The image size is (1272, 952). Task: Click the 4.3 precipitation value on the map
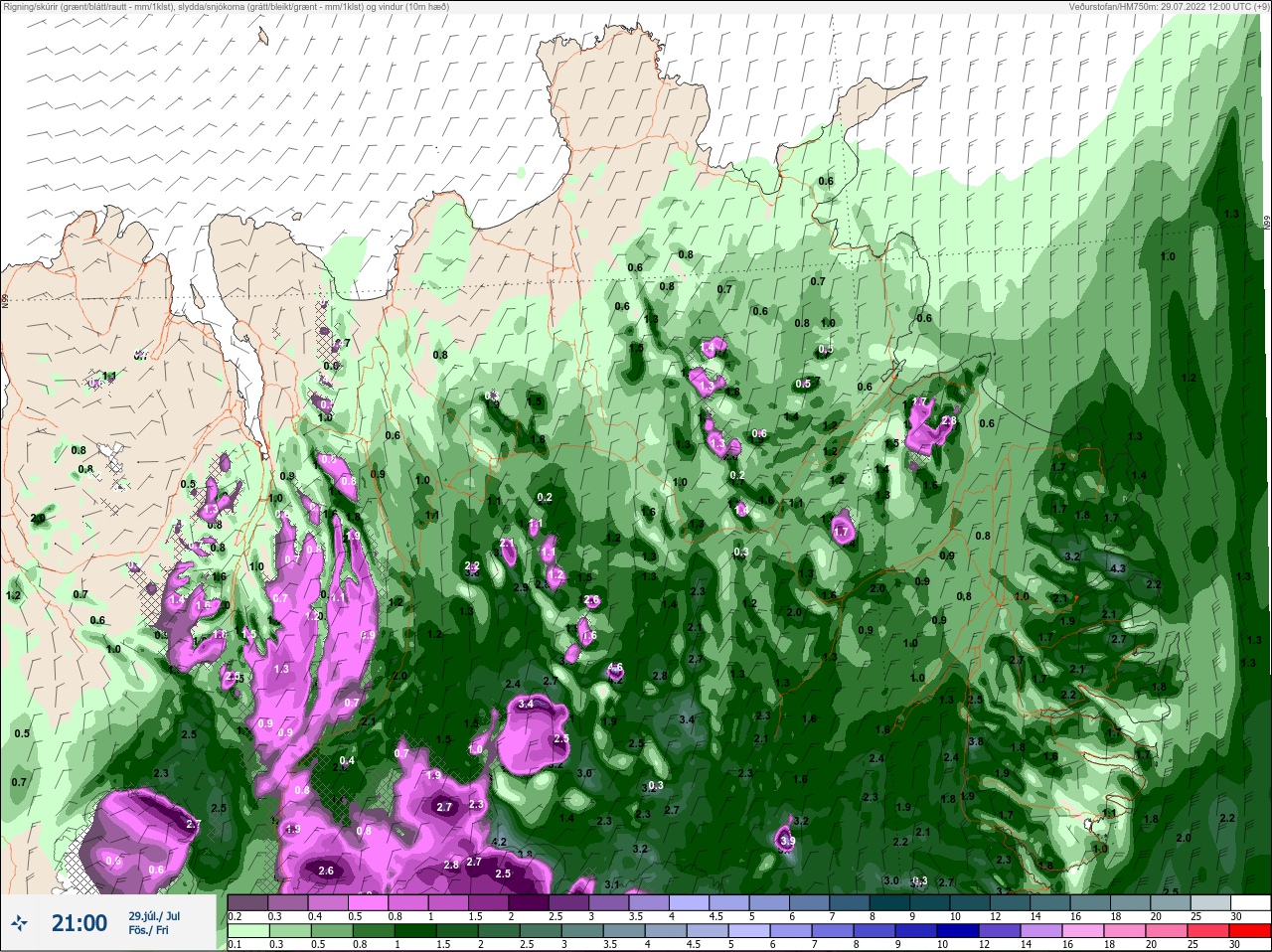coord(1117,568)
